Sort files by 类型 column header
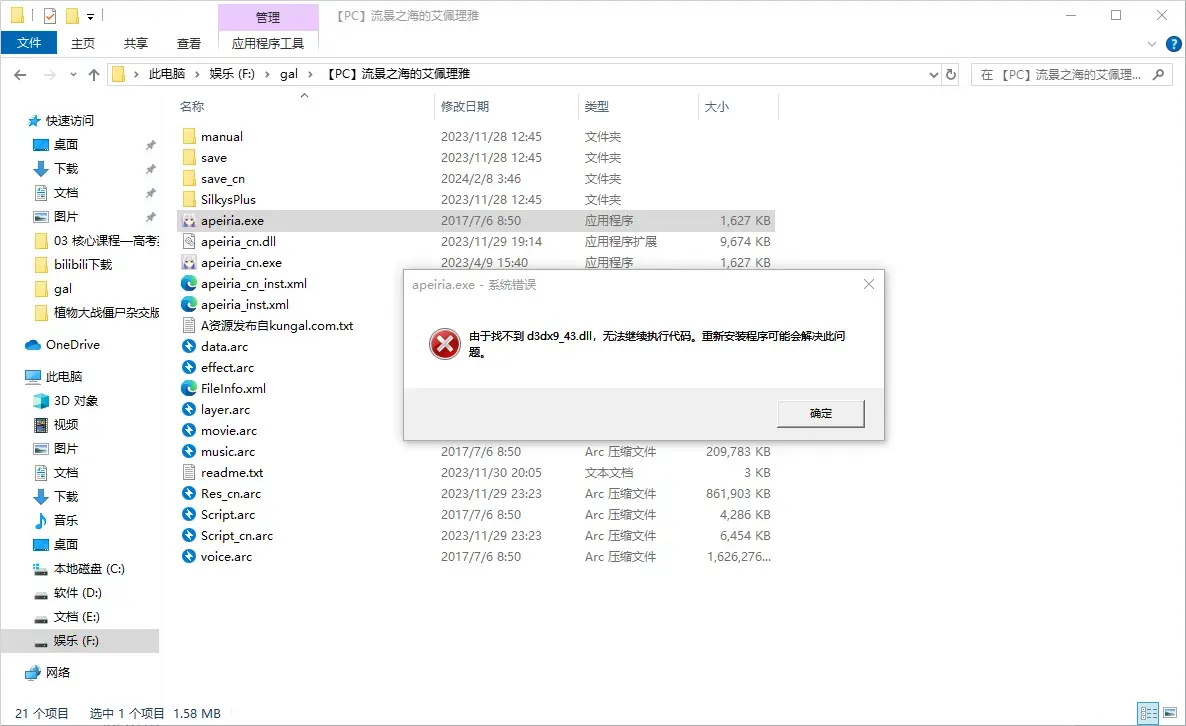 [x=638, y=107]
